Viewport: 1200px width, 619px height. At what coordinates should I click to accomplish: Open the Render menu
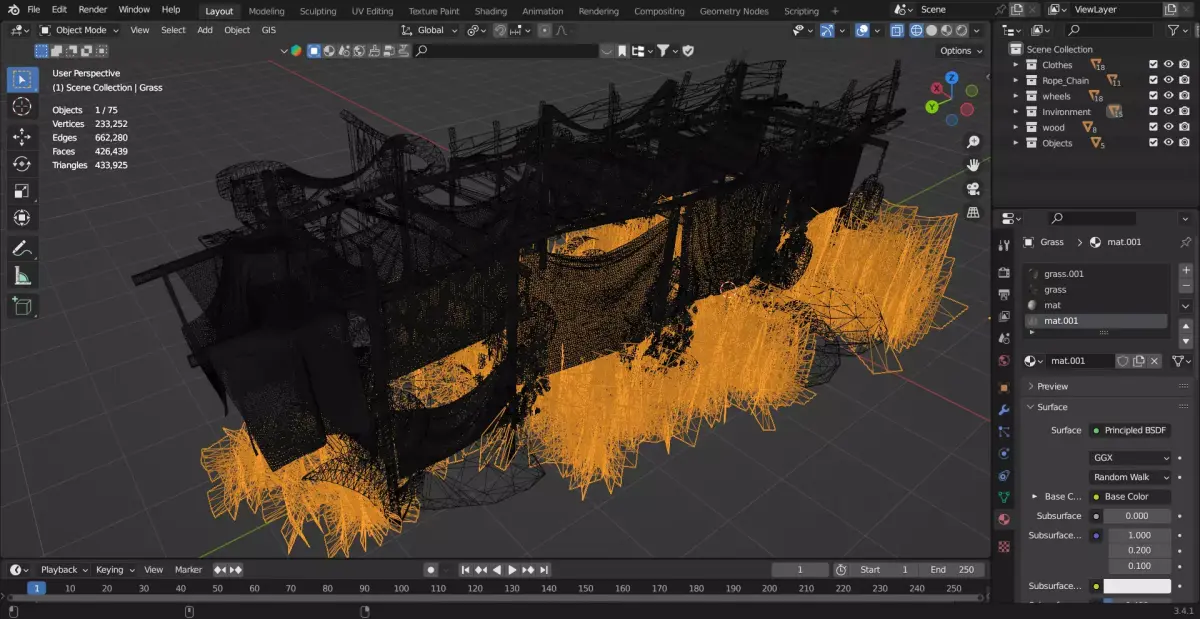(x=93, y=9)
